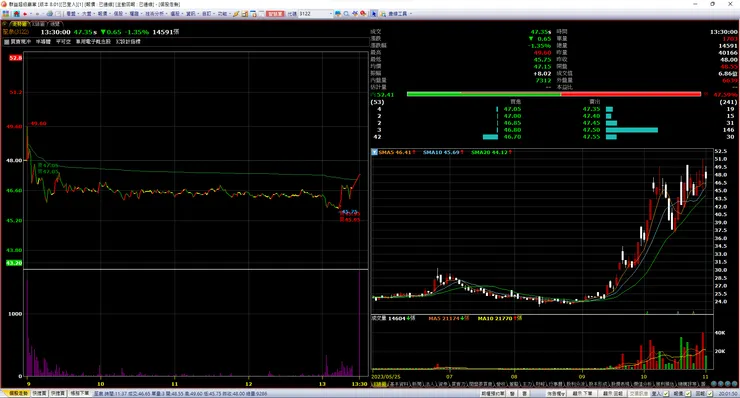Click the SMA10 45.69 indicator label
The image size is (740, 398).
click(x=441, y=152)
